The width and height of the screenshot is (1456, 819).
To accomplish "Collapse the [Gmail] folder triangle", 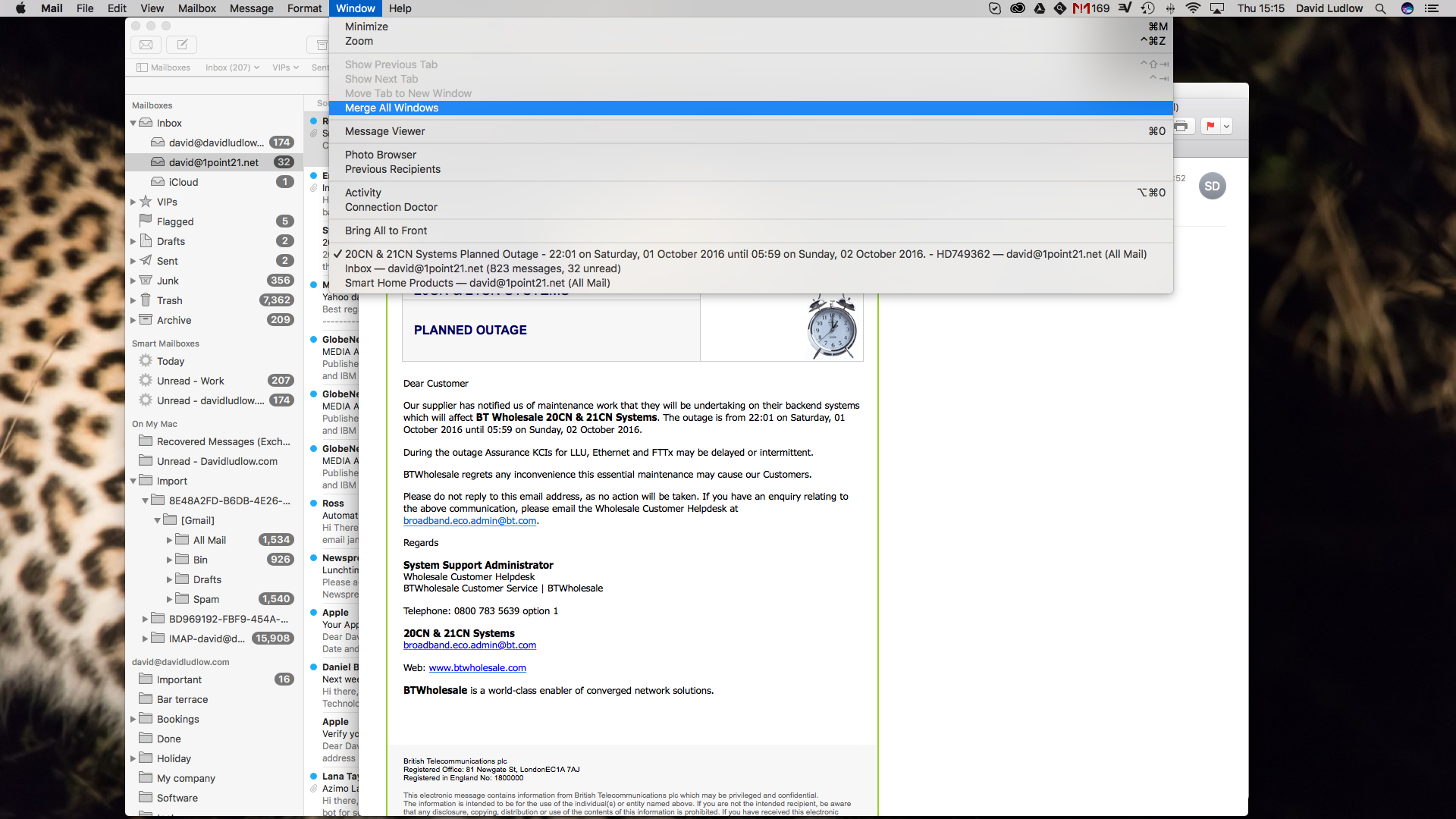I will pos(158,520).
